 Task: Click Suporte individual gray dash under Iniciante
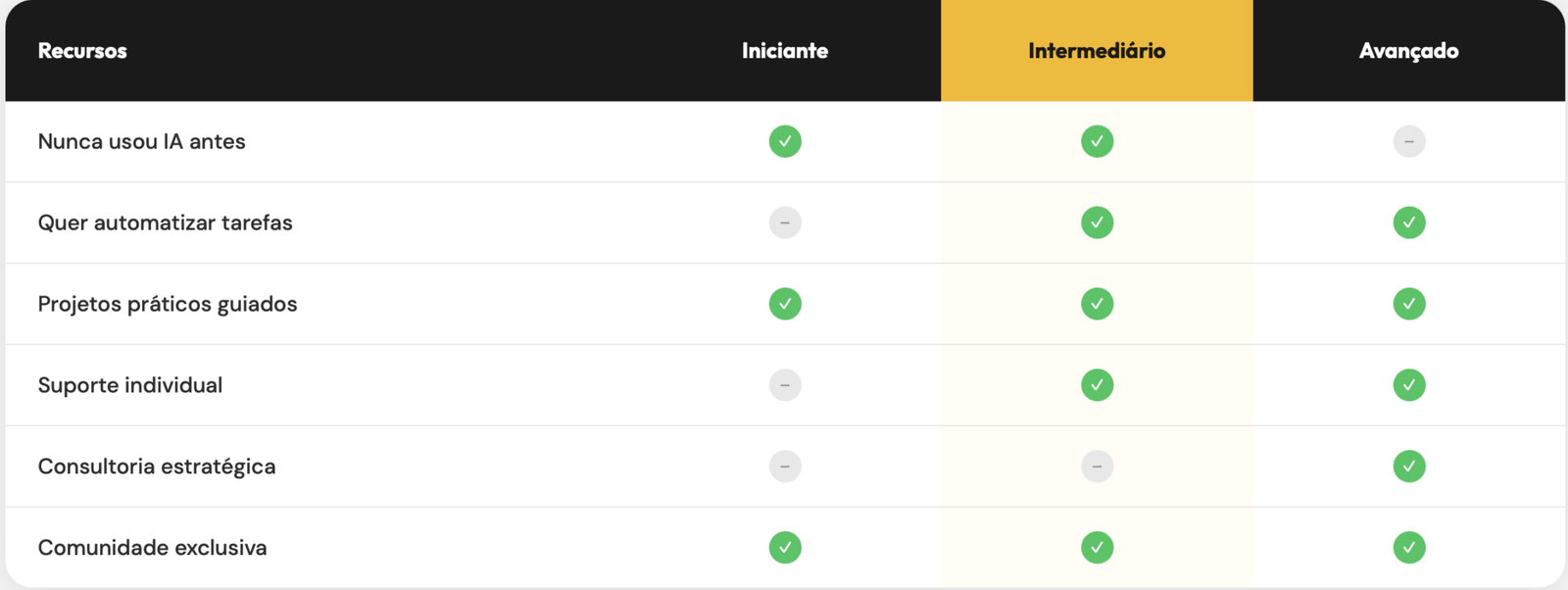tap(785, 385)
